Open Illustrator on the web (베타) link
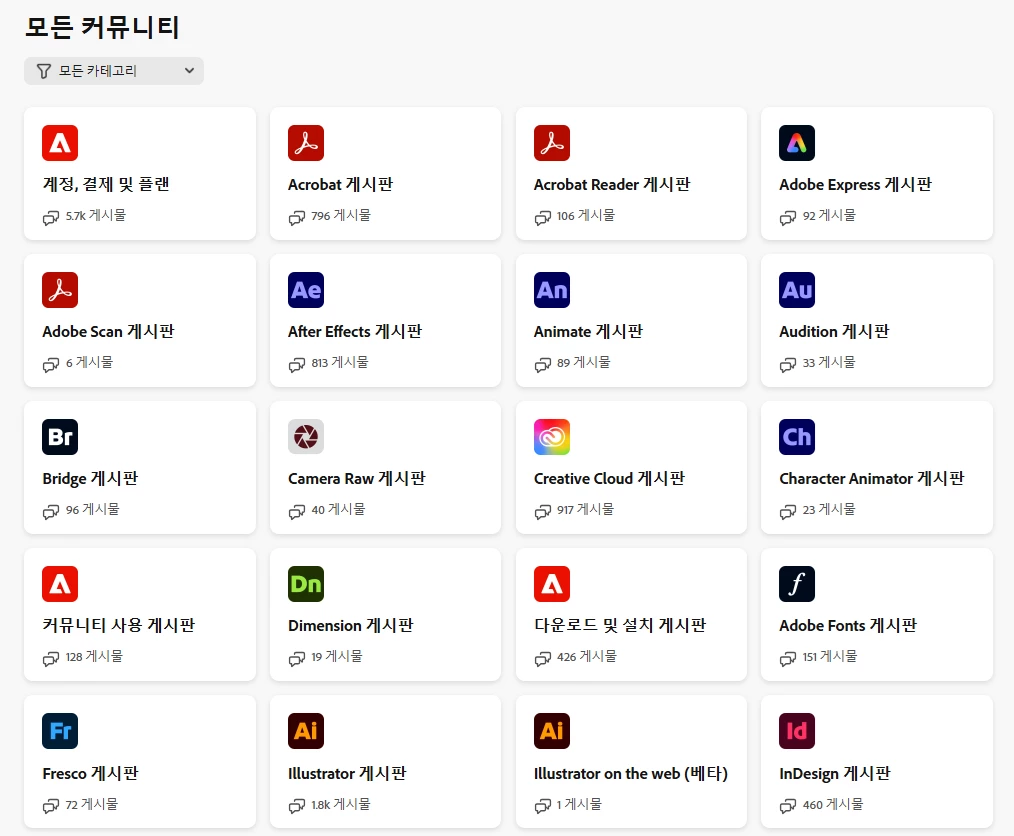The image size is (1014, 836). point(631,773)
